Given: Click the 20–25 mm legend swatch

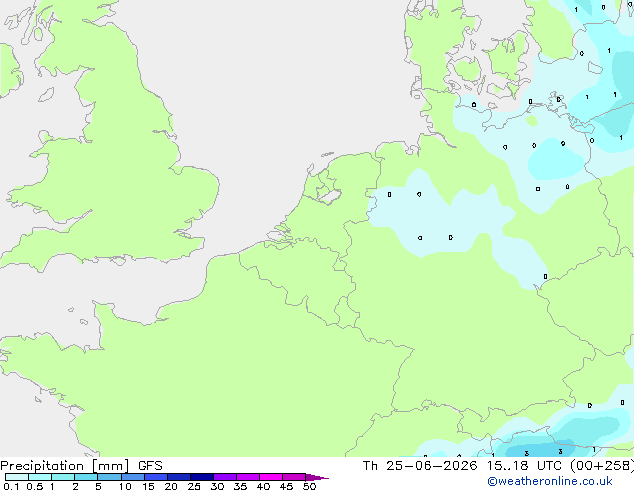Looking at the screenshot, I should point(179,477).
